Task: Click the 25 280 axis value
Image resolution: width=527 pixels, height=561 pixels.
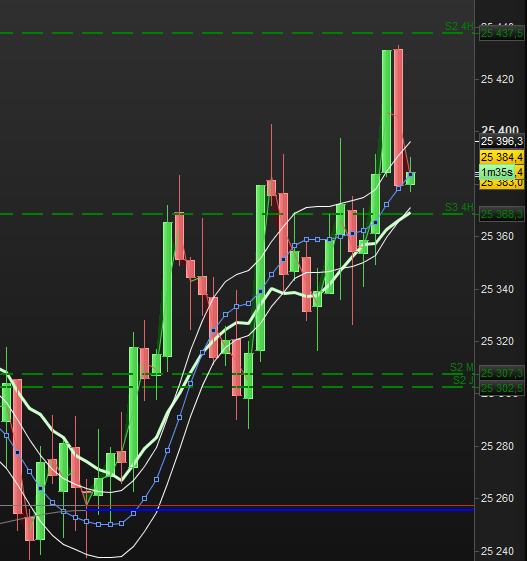Action: click(x=497, y=447)
